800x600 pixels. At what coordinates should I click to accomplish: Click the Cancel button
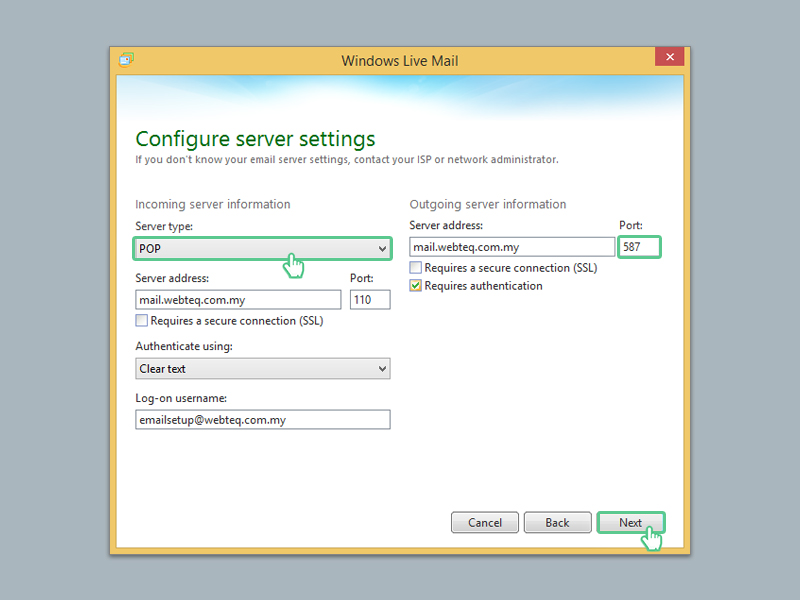(485, 522)
